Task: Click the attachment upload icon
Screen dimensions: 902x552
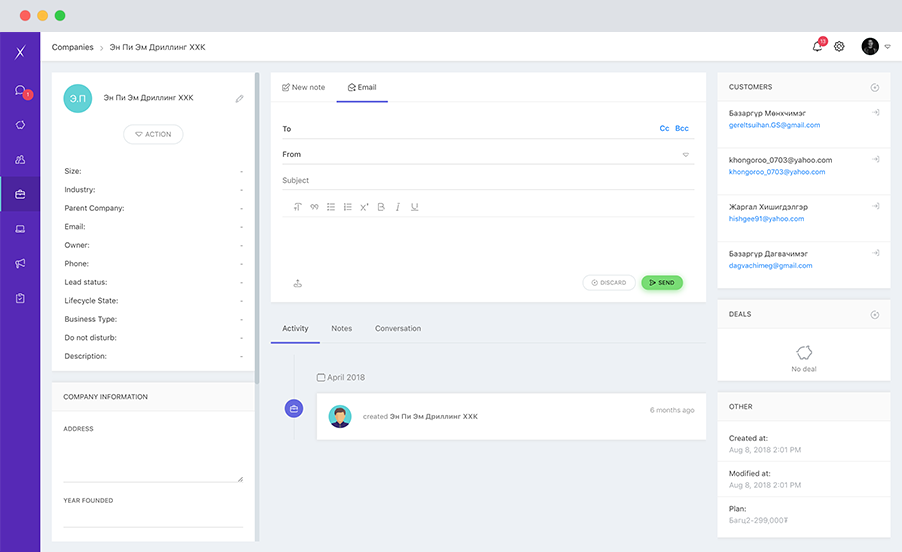Action: pyautogui.click(x=297, y=283)
